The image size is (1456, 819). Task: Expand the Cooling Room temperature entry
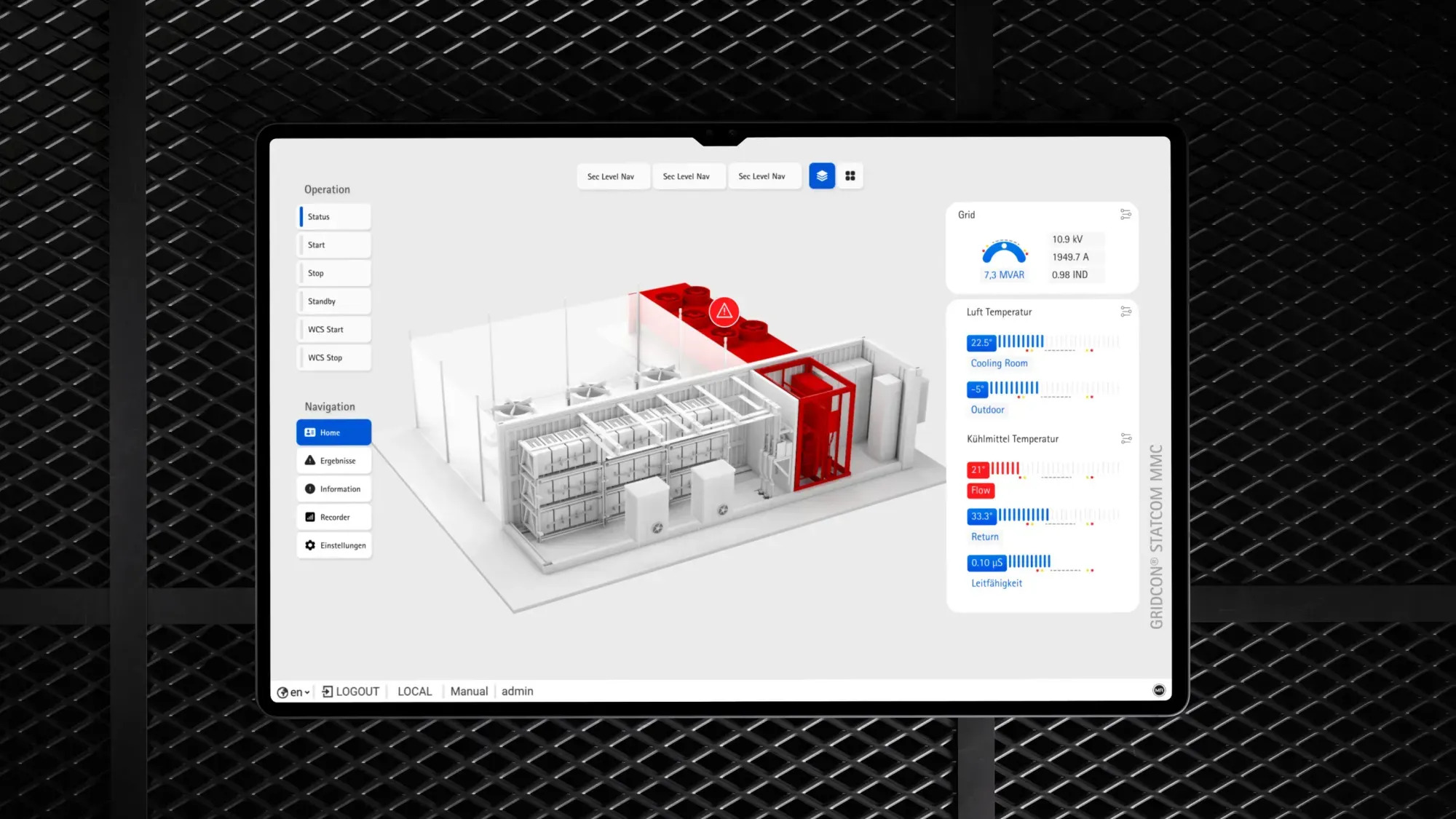tap(998, 363)
